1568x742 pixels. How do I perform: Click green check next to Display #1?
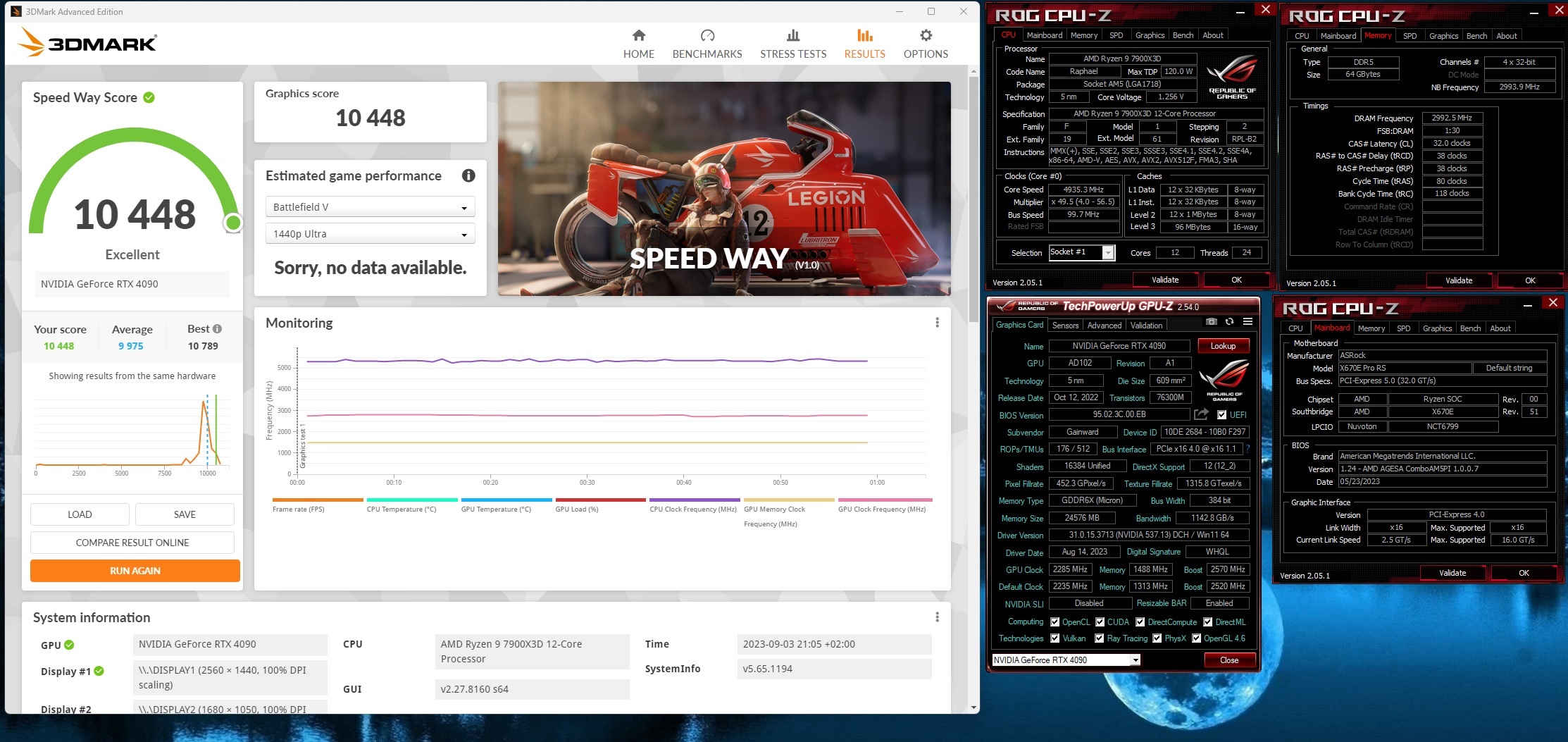(99, 671)
